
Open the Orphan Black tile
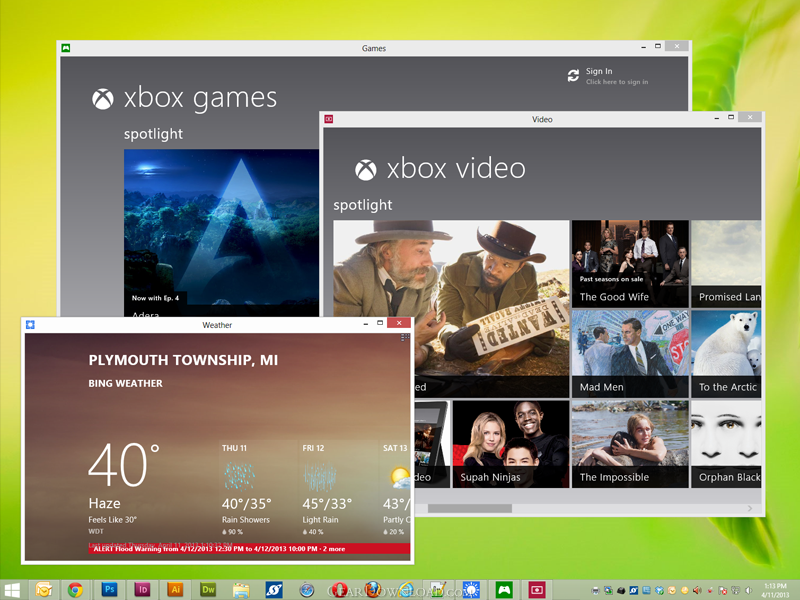[x=726, y=444]
